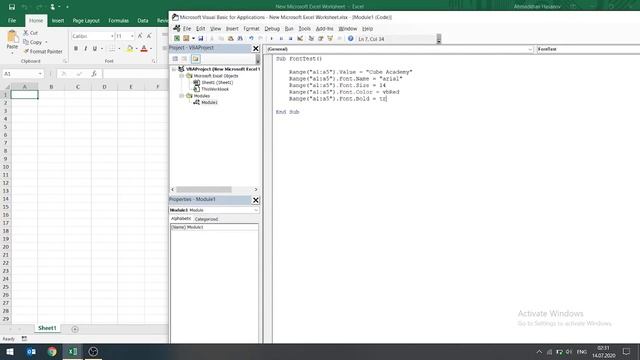The height and width of the screenshot is (360, 640).
Task: Toggle Underline in Excel ribbon
Action: click(95, 49)
